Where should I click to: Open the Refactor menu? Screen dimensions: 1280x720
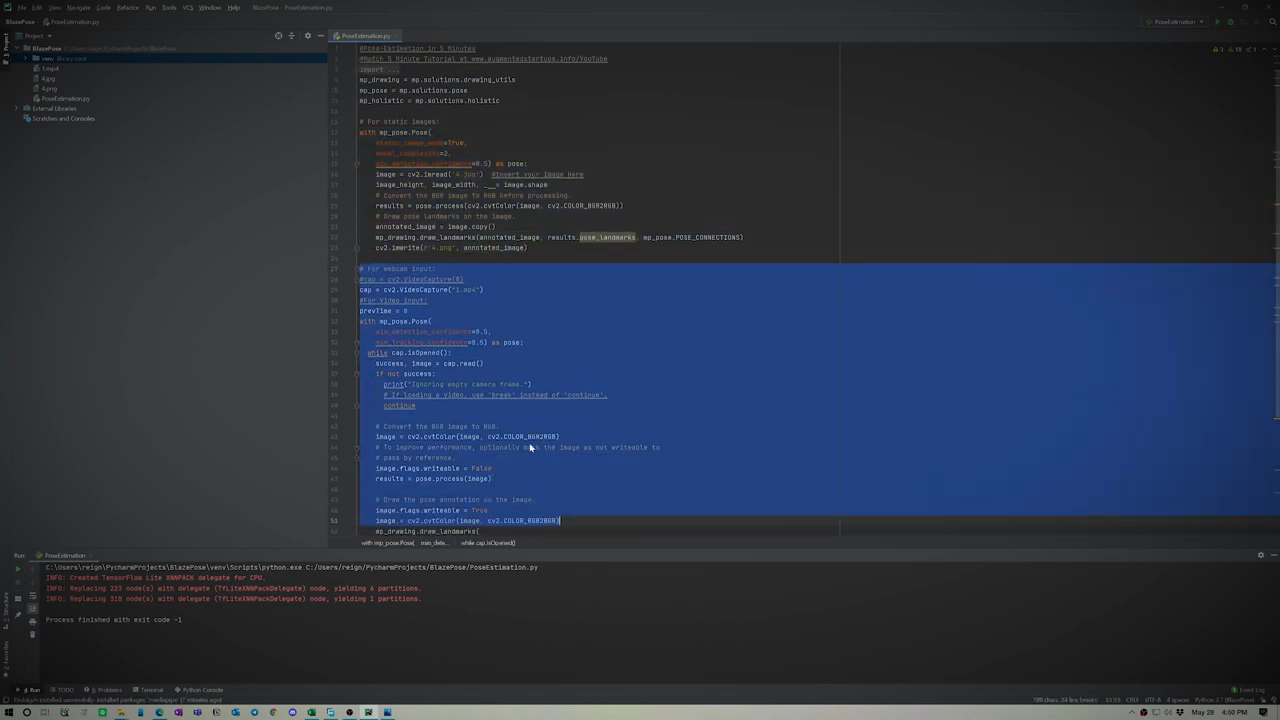coord(128,7)
